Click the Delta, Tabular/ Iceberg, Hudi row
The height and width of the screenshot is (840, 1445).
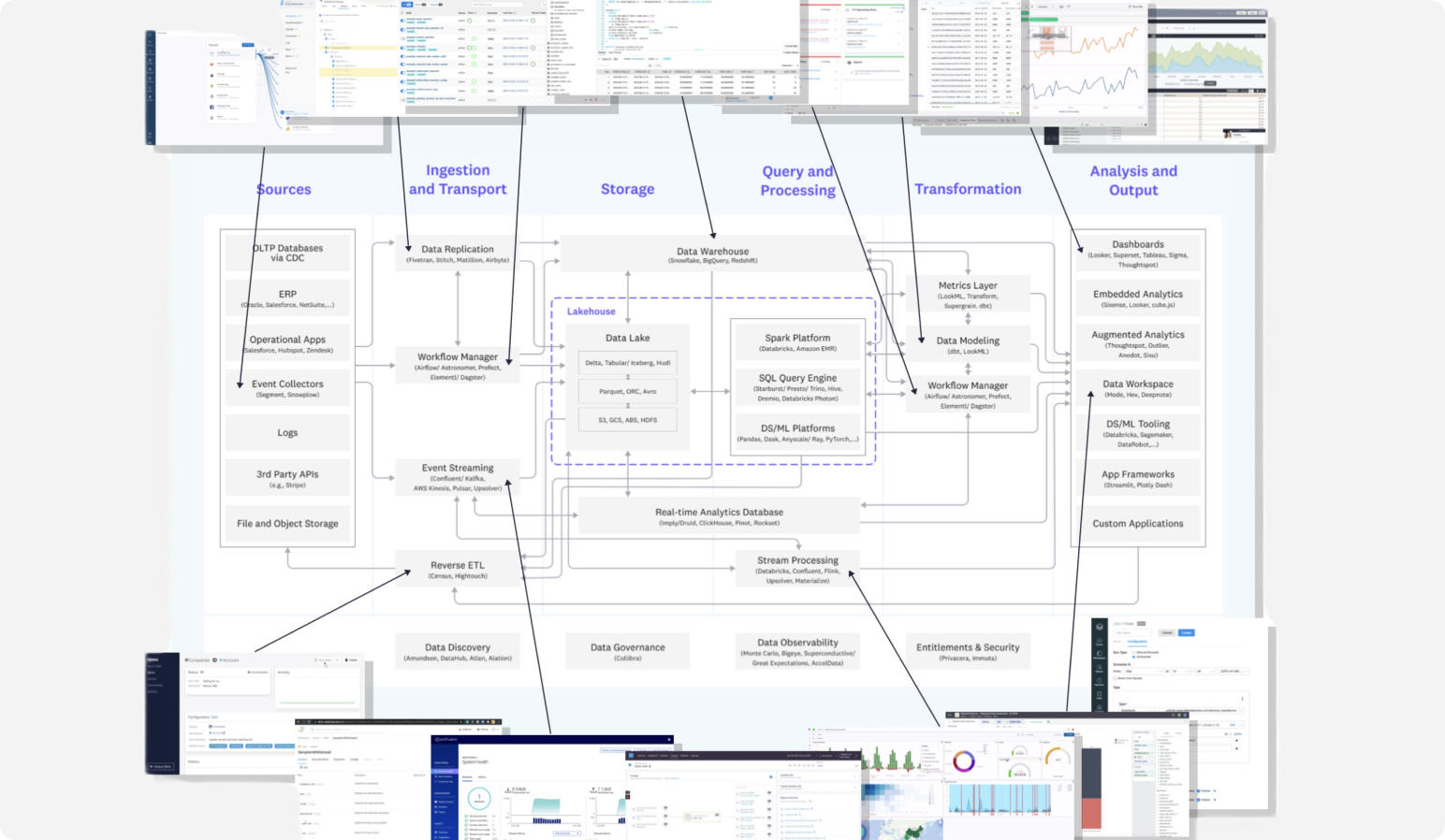[x=627, y=363]
